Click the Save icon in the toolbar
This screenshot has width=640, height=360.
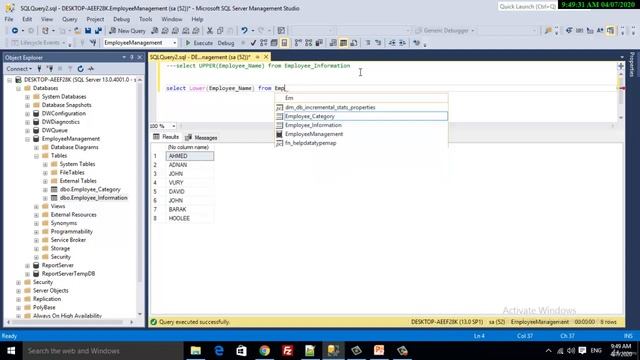pyautogui.click(x=88, y=31)
